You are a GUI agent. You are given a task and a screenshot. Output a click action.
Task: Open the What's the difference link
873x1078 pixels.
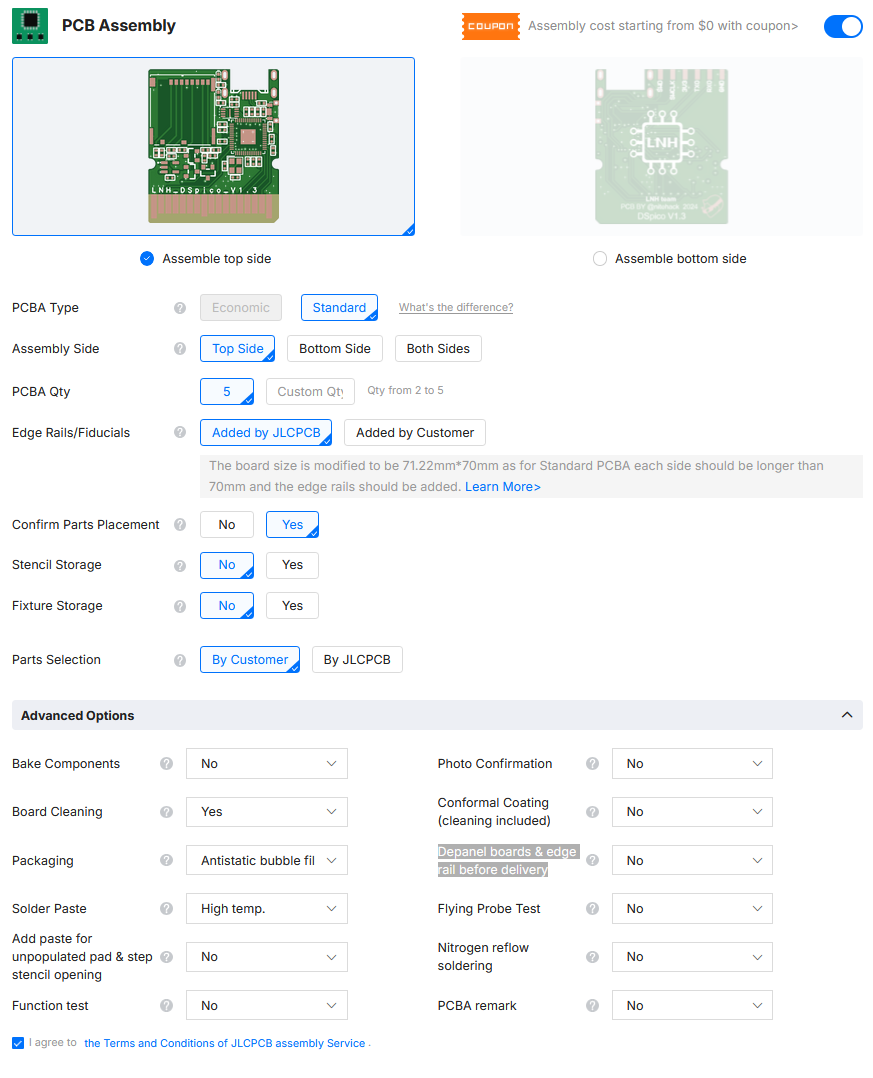tap(456, 308)
